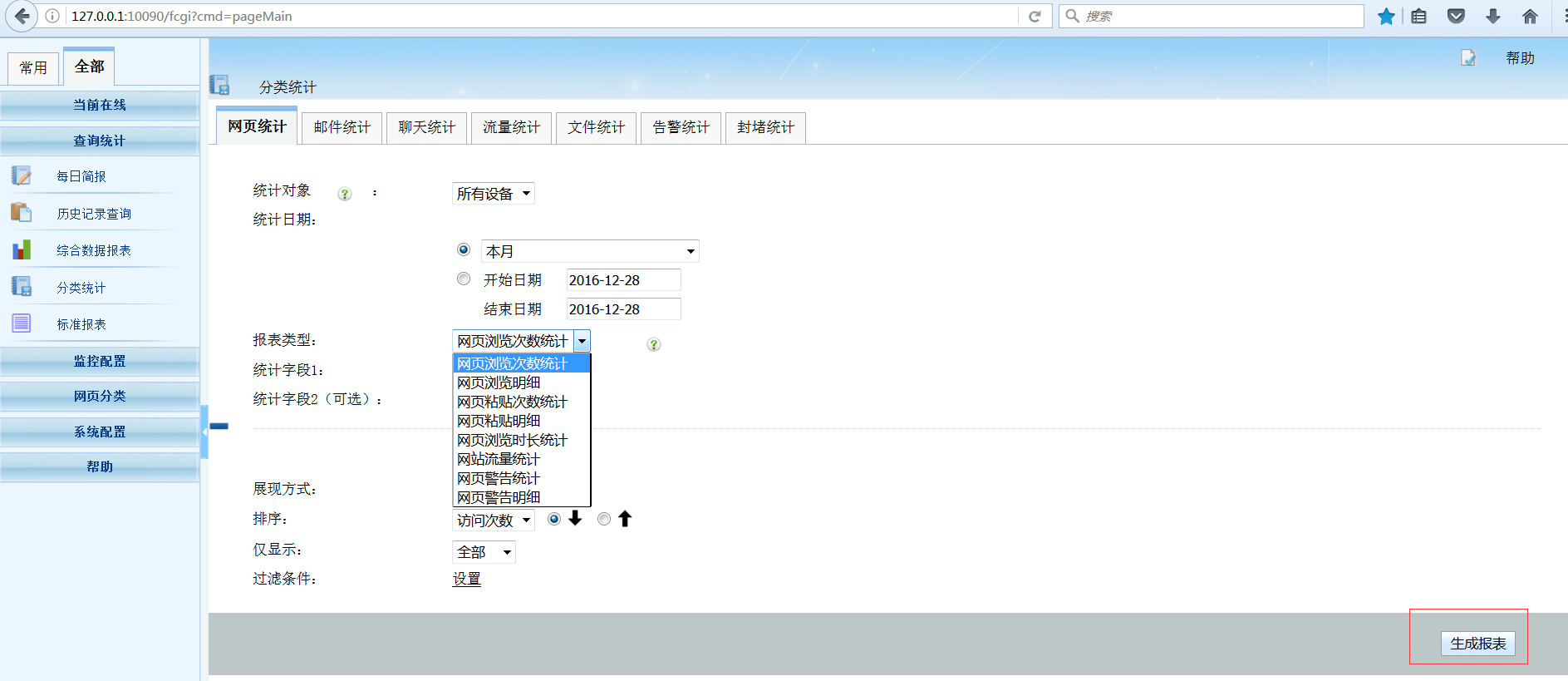Click the browser bookmark star icon
Image resolution: width=1568 pixels, height=681 pixels.
[x=1386, y=17]
